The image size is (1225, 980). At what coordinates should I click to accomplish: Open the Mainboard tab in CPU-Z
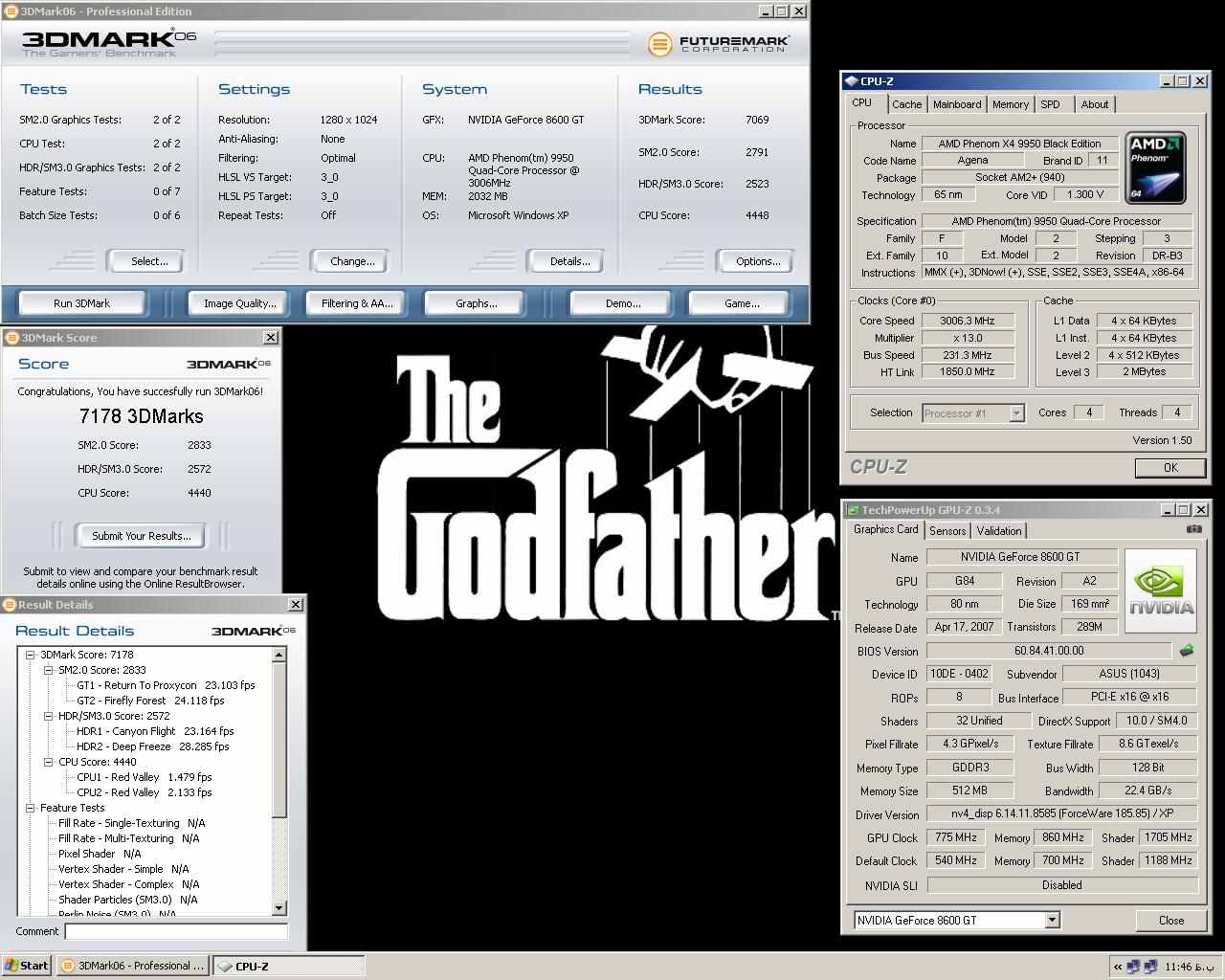click(957, 104)
